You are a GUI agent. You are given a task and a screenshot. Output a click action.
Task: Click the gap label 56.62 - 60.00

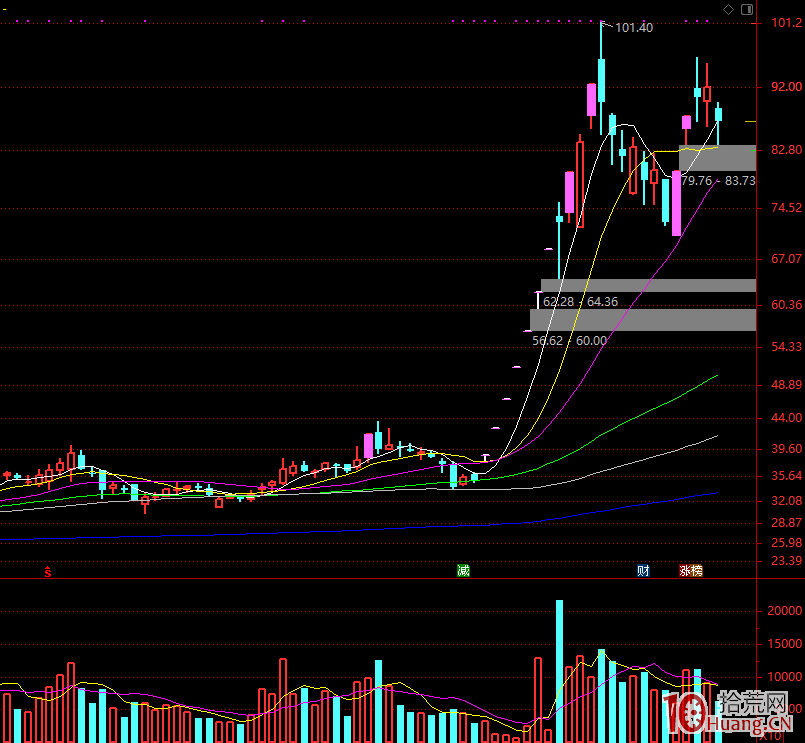(x=569, y=340)
